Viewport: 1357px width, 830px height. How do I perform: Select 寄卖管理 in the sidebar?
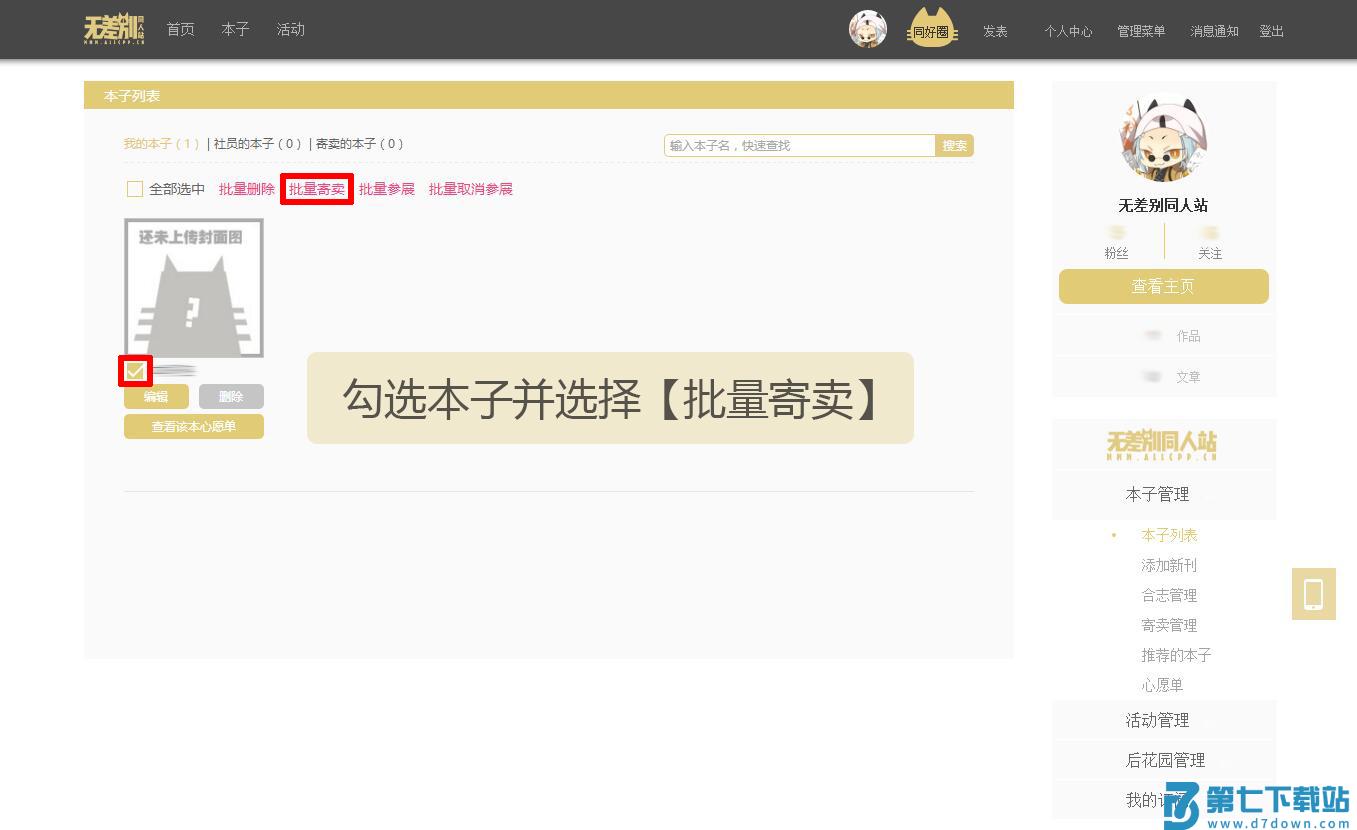click(x=1168, y=625)
